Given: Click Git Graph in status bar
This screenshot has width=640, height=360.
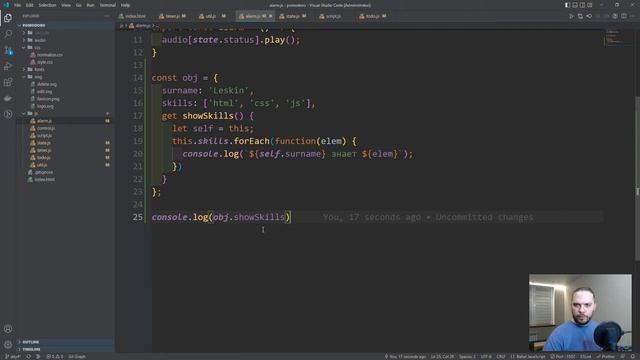Looking at the screenshot, I should point(77,357).
